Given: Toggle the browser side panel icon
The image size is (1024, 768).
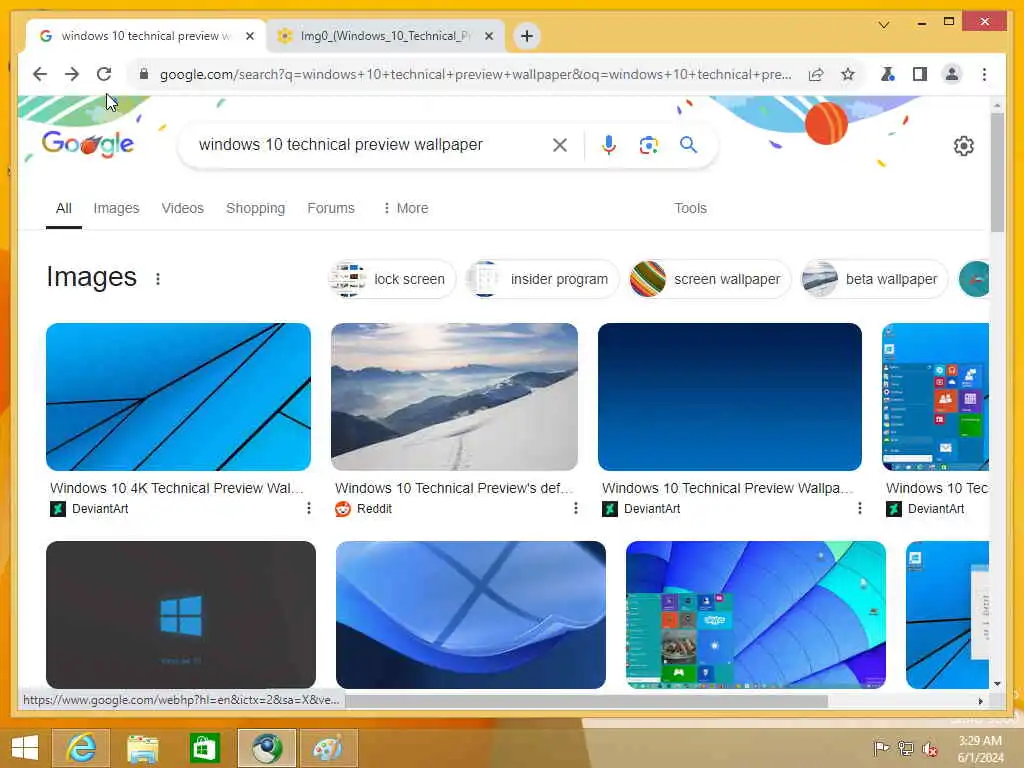Looking at the screenshot, I should pos(920,74).
